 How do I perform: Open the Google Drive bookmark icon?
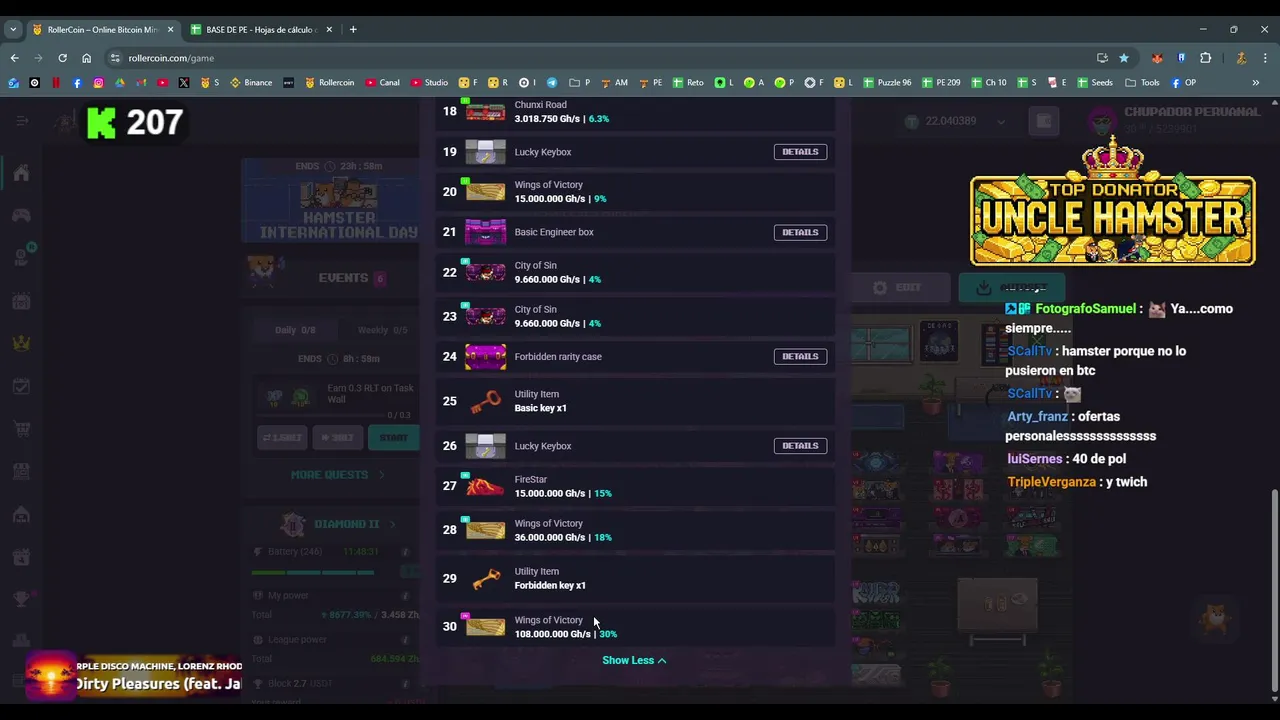click(120, 83)
